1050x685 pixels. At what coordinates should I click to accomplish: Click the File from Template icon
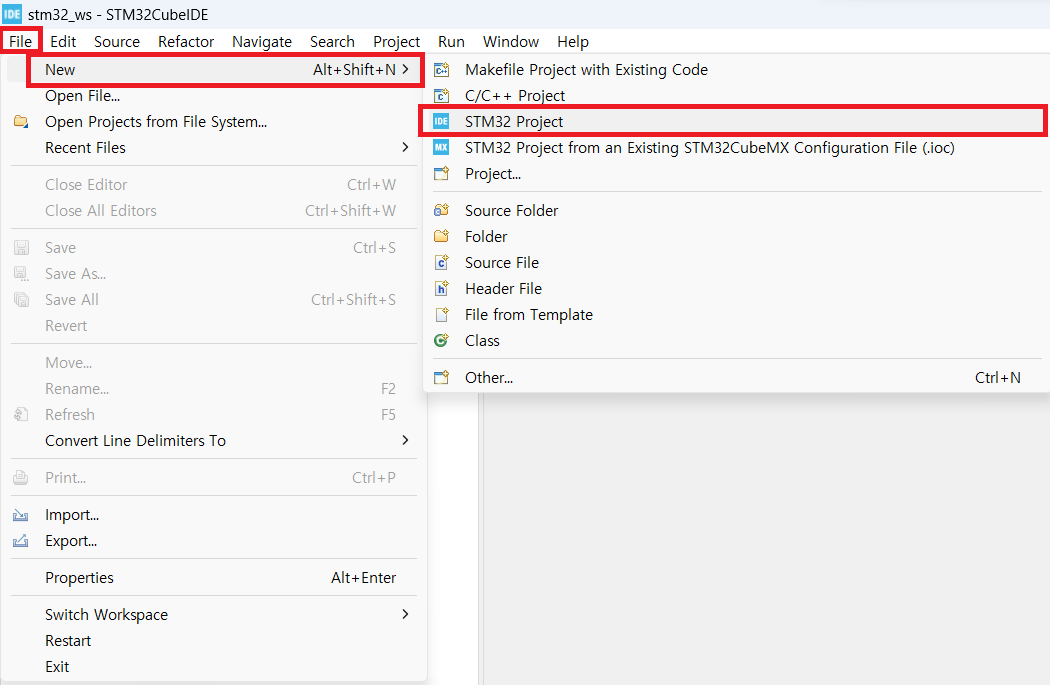click(x=441, y=315)
